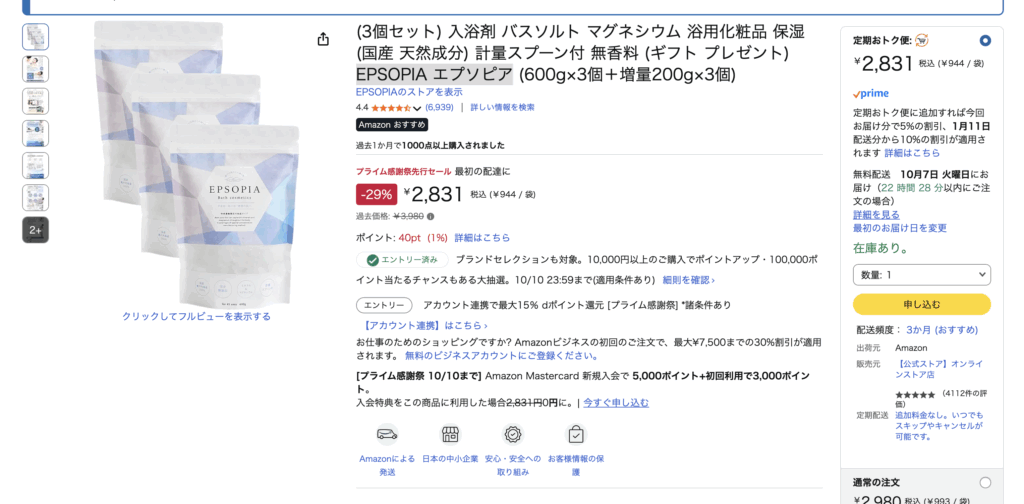Open the EPSOPIAのストアを表示 store link
1024x504 pixels.
coord(409,92)
